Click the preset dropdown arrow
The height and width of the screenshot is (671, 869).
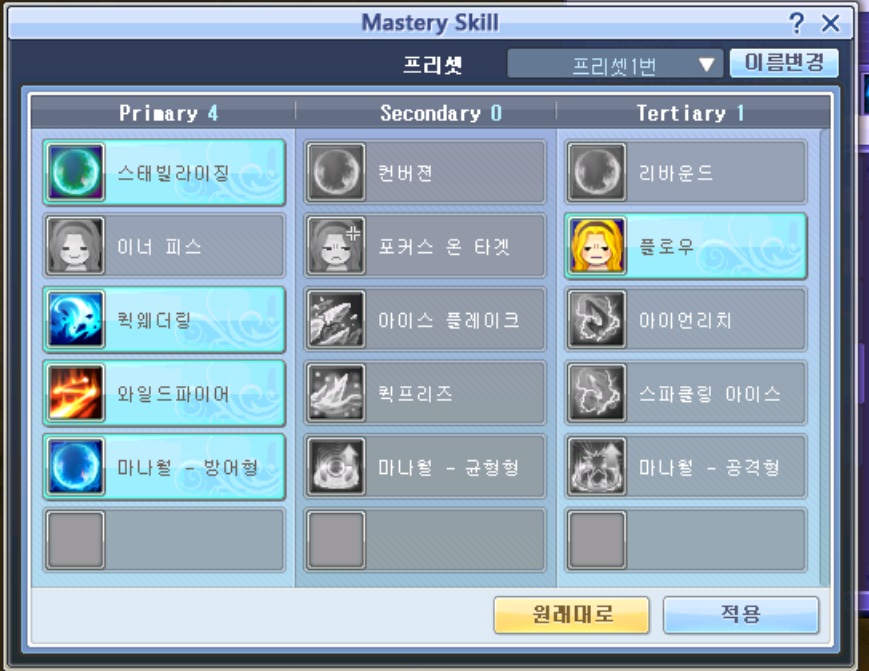(707, 65)
